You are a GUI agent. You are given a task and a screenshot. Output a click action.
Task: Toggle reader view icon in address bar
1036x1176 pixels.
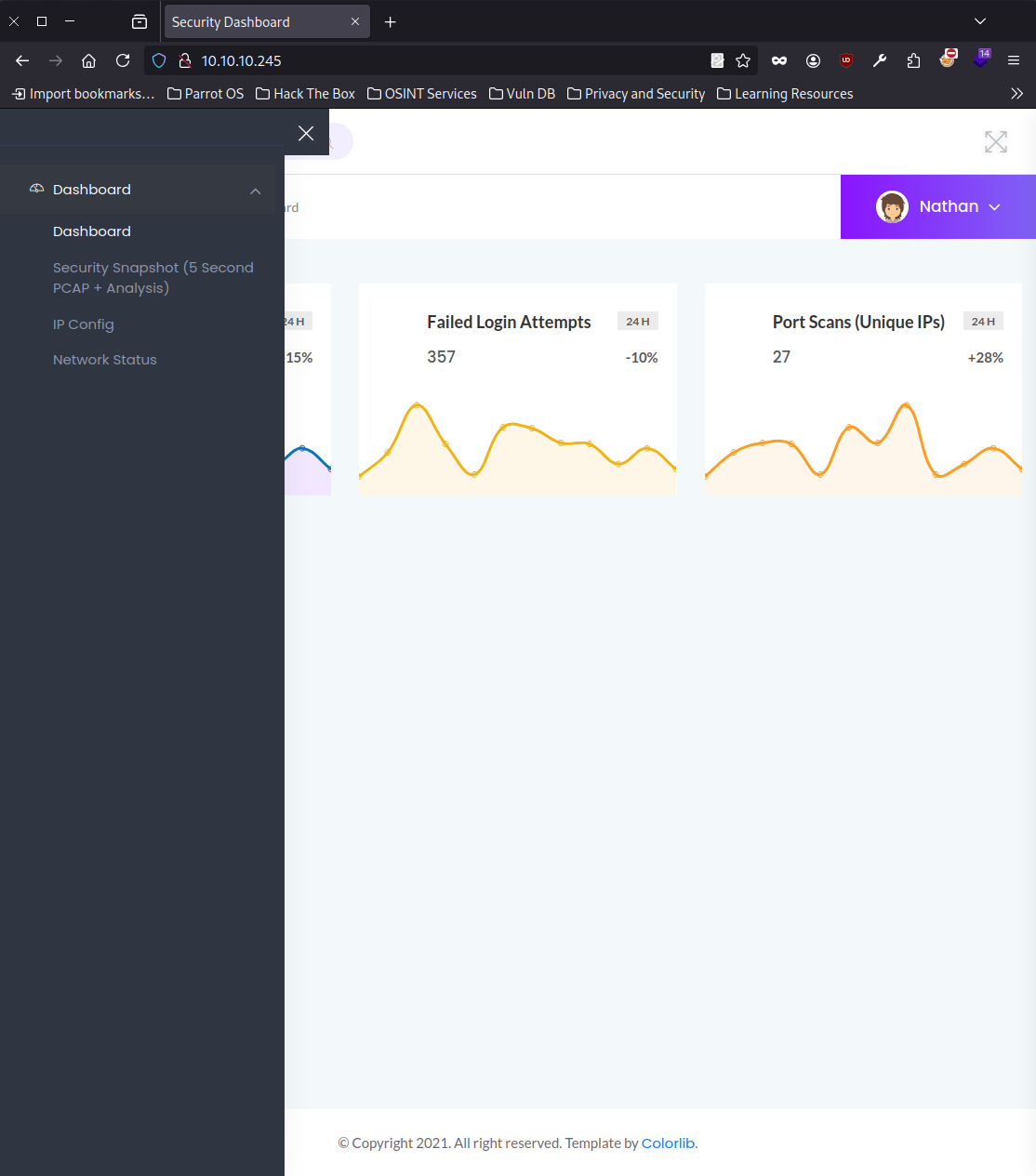(717, 60)
